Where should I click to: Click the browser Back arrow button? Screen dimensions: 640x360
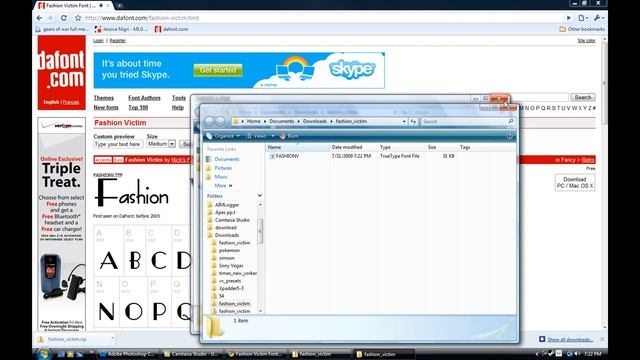tap(39, 18)
